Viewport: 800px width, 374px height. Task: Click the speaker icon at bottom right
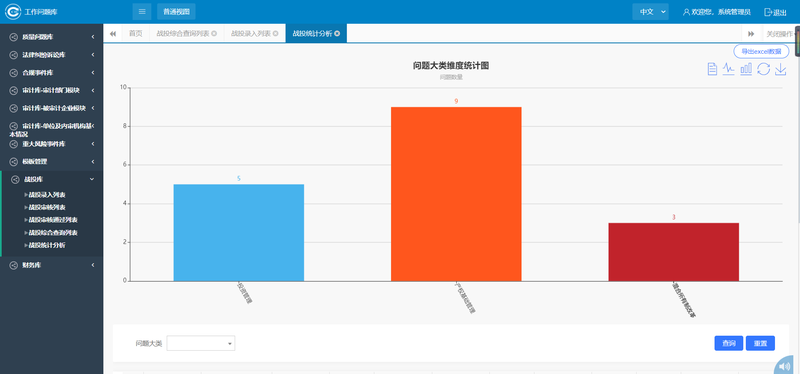pos(786,366)
